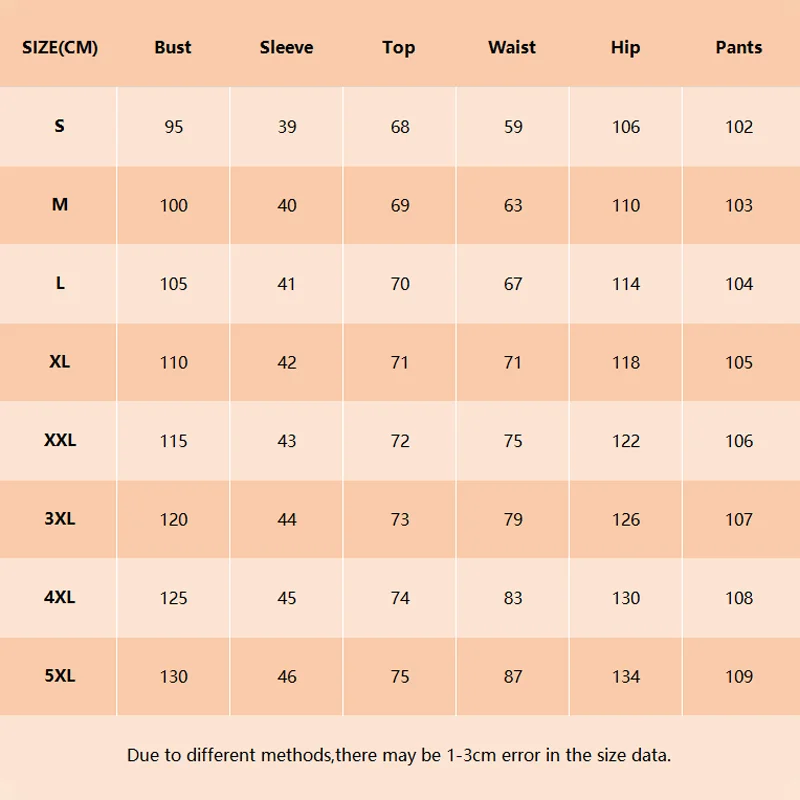This screenshot has height=800, width=800.
Task: Click the Waist column header
Action: pyautogui.click(x=512, y=47)
